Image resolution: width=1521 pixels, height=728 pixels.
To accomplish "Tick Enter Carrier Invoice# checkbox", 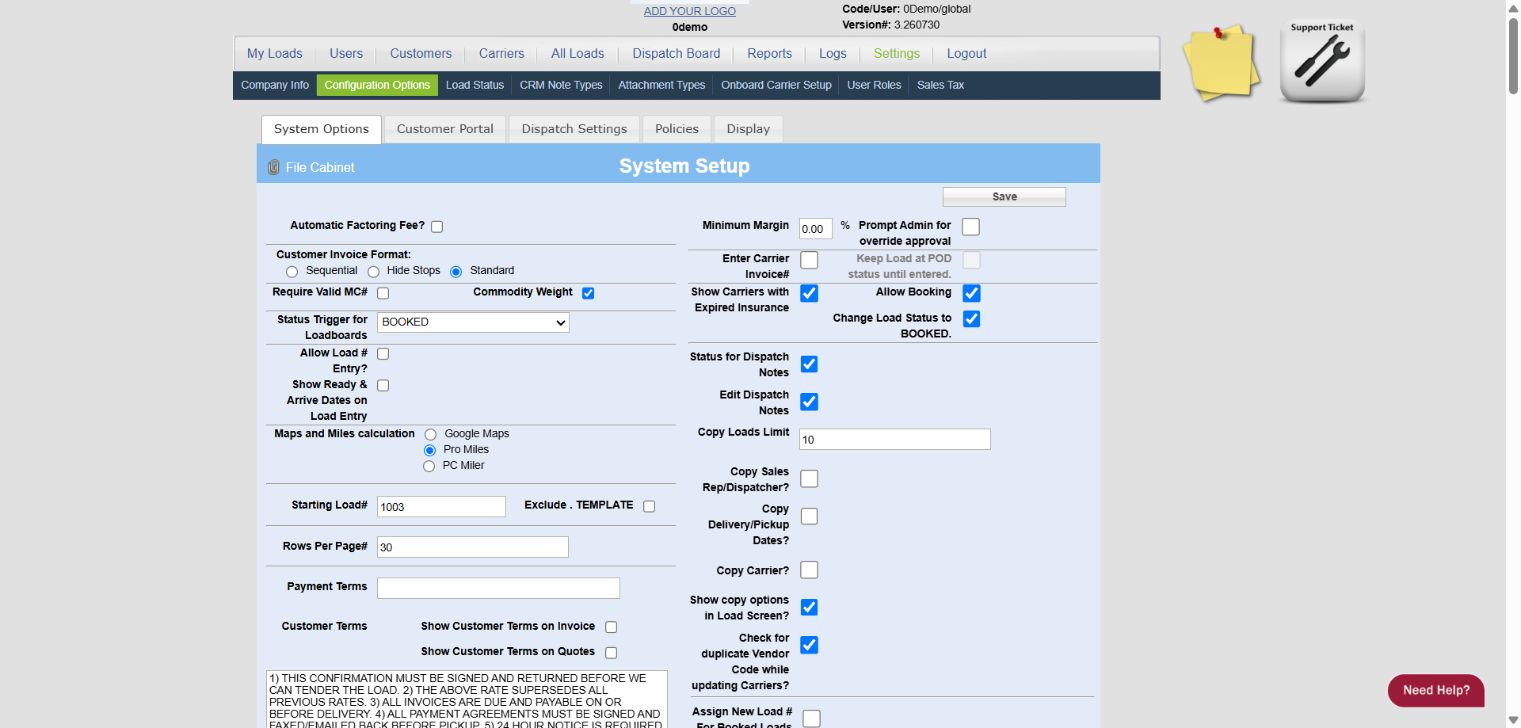I will click(809, 260).
